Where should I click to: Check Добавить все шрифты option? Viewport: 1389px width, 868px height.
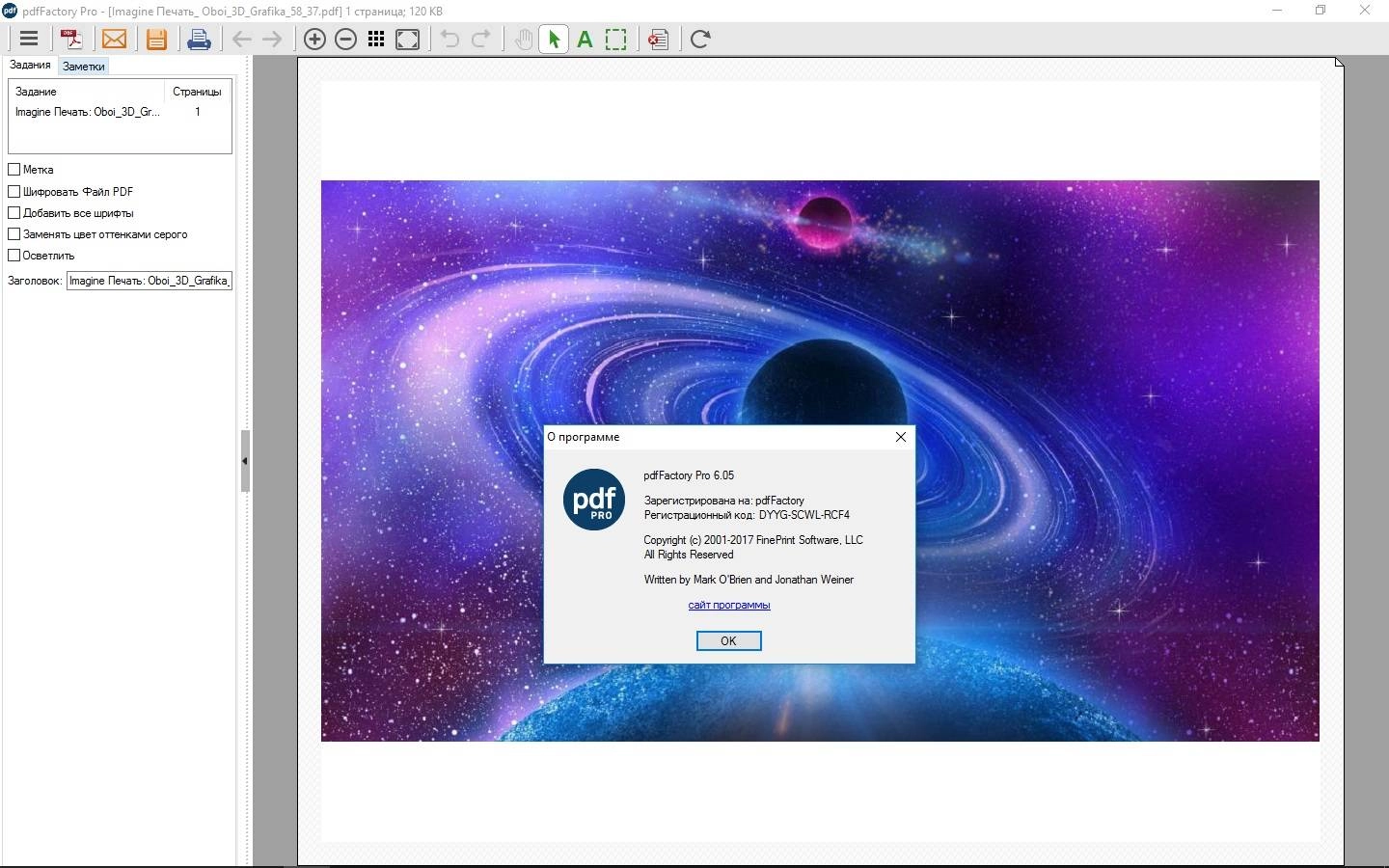(x=14, y=212)
